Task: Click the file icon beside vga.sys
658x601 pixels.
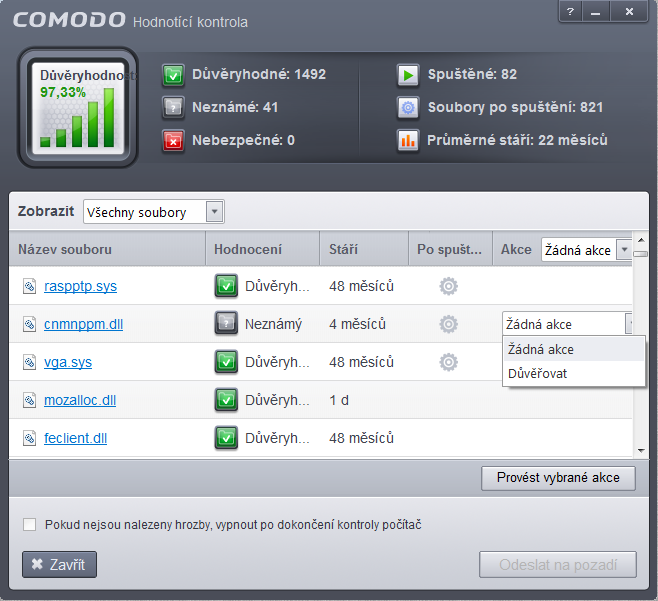Action: pos(30,362)
